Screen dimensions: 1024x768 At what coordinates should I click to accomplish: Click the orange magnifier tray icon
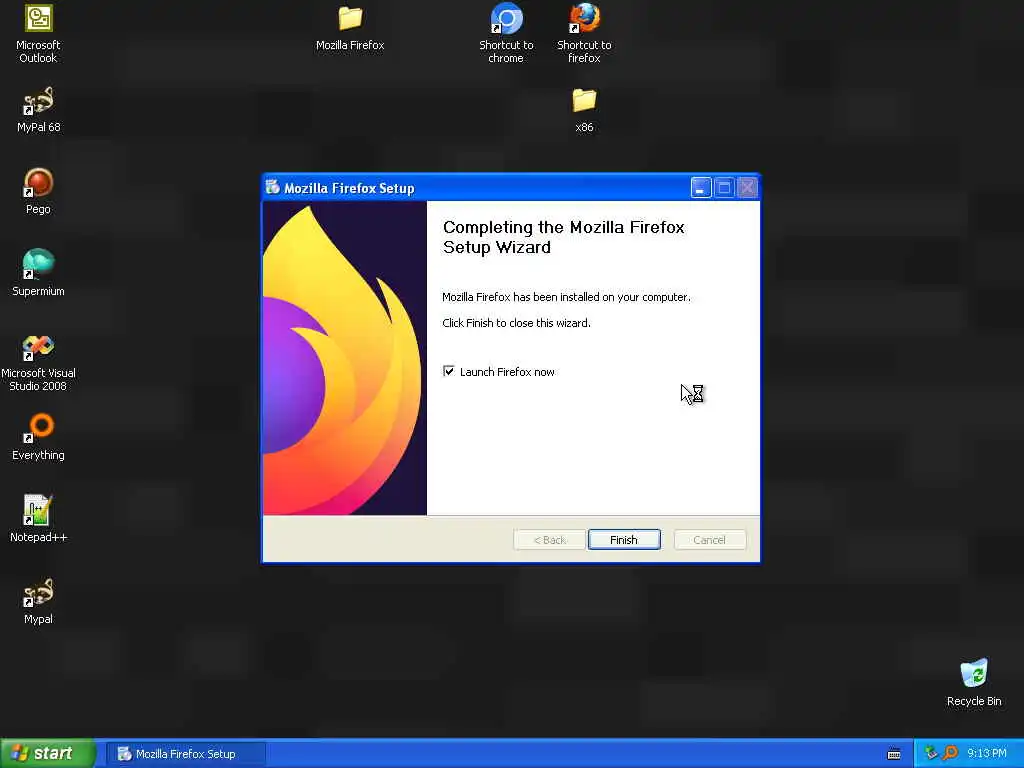click(x=950, y=753)
